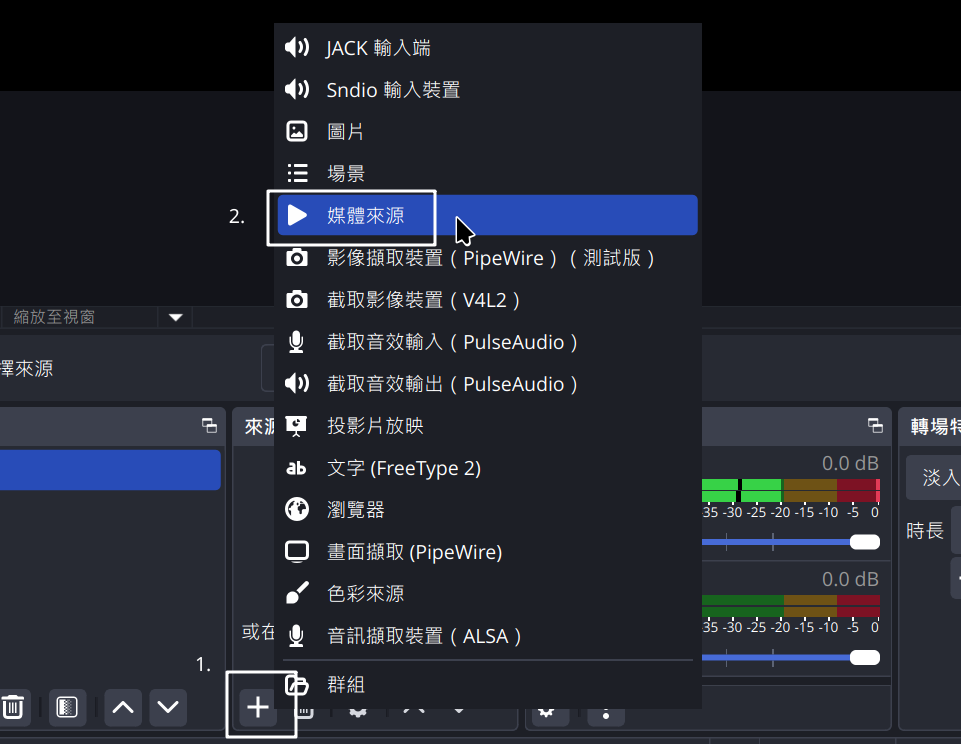Screen dimensions: 961x744
Task: Select 色彩來源 color source
Action: [x=487, y=593]
